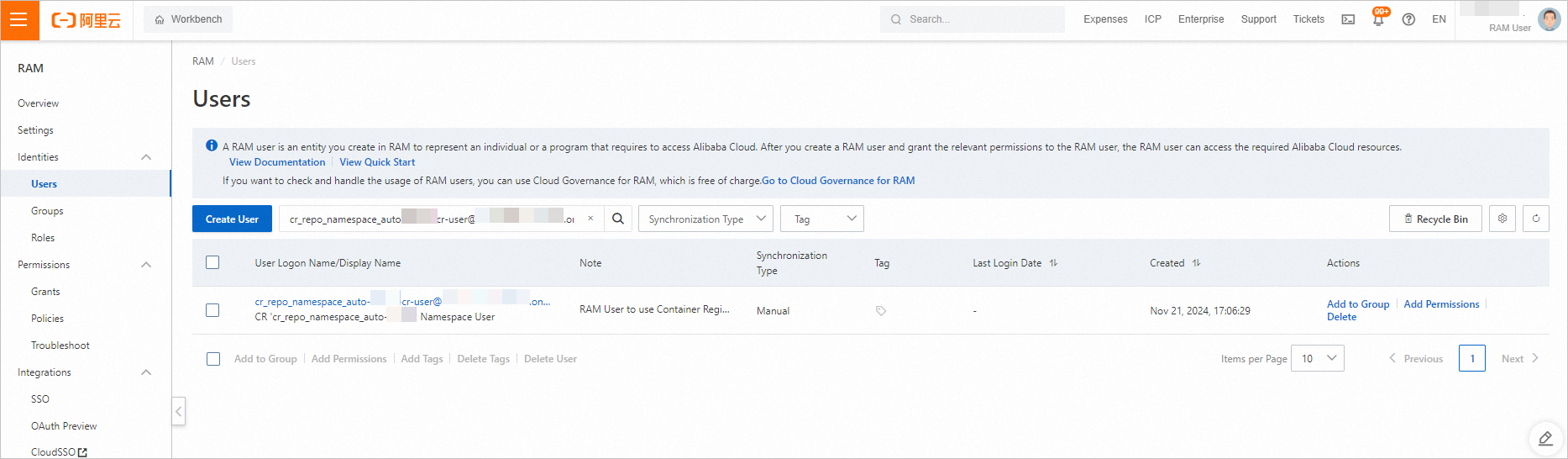Click the Create User button
1568x459 pixels.
pyautogui.click(x=232, y=219)
